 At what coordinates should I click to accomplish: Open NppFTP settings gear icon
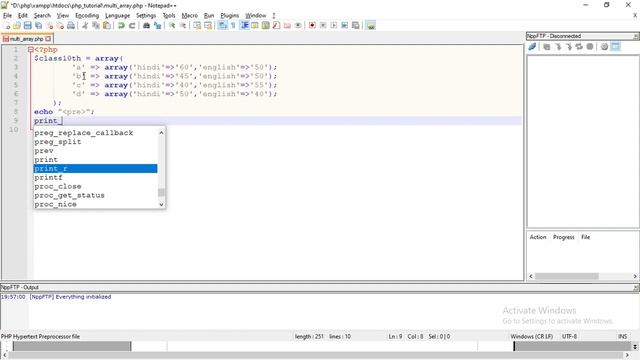604,47
